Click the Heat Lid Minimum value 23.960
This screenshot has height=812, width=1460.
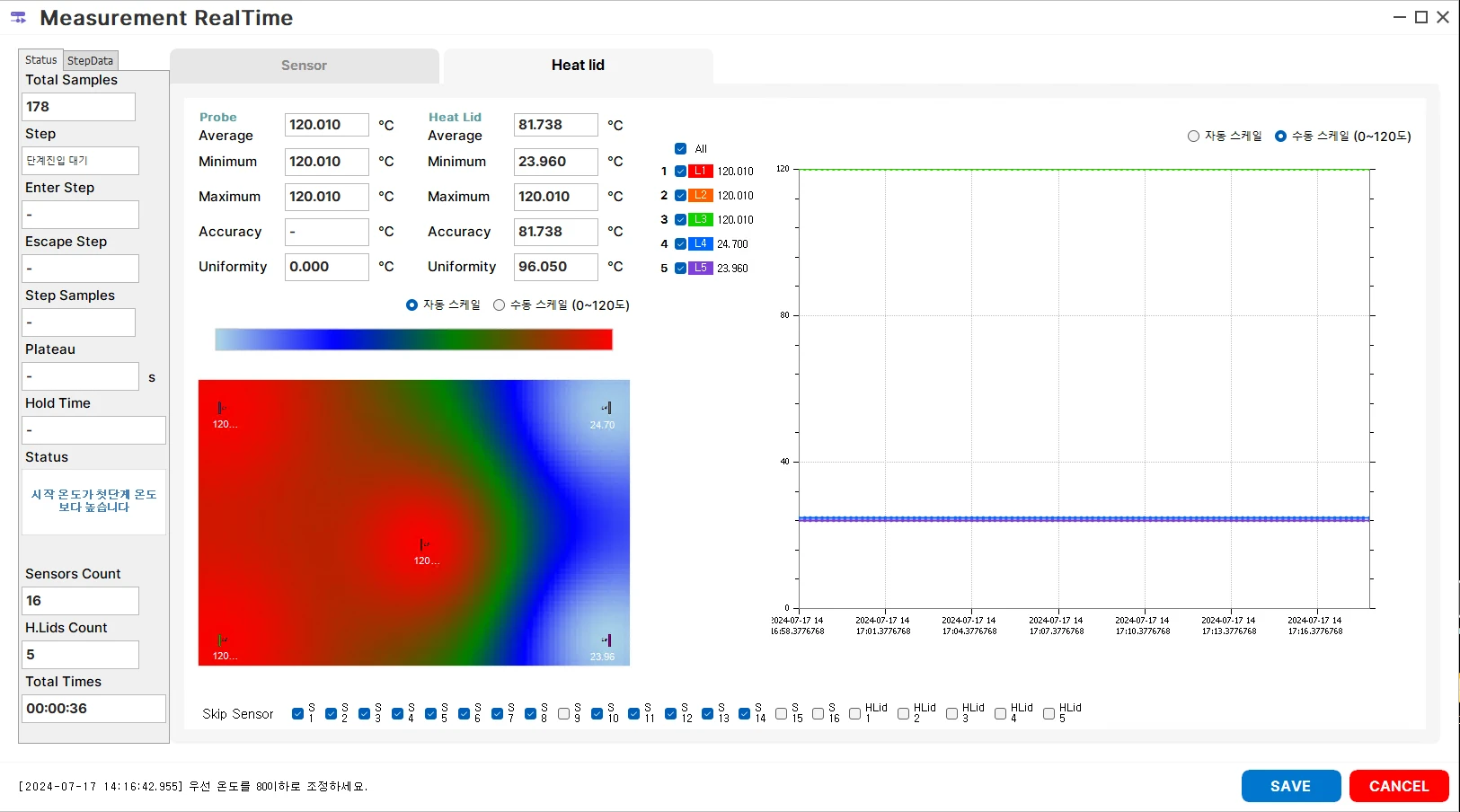(x=555, y=162)
